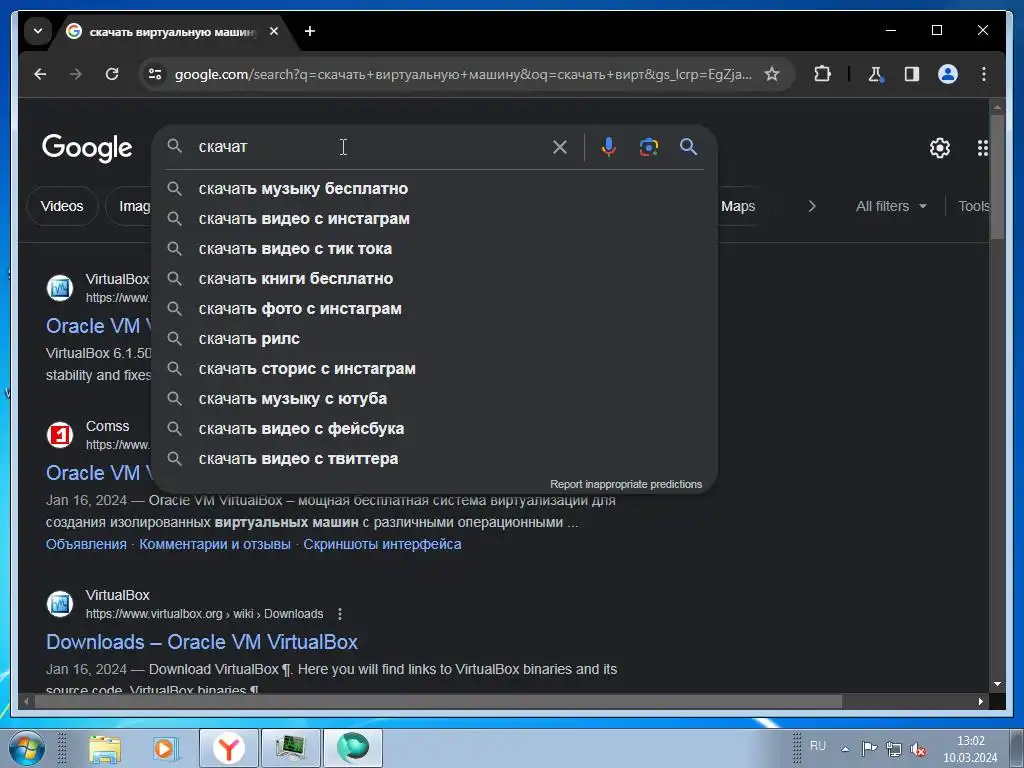Bookmark this page with the star

point(772,74)
